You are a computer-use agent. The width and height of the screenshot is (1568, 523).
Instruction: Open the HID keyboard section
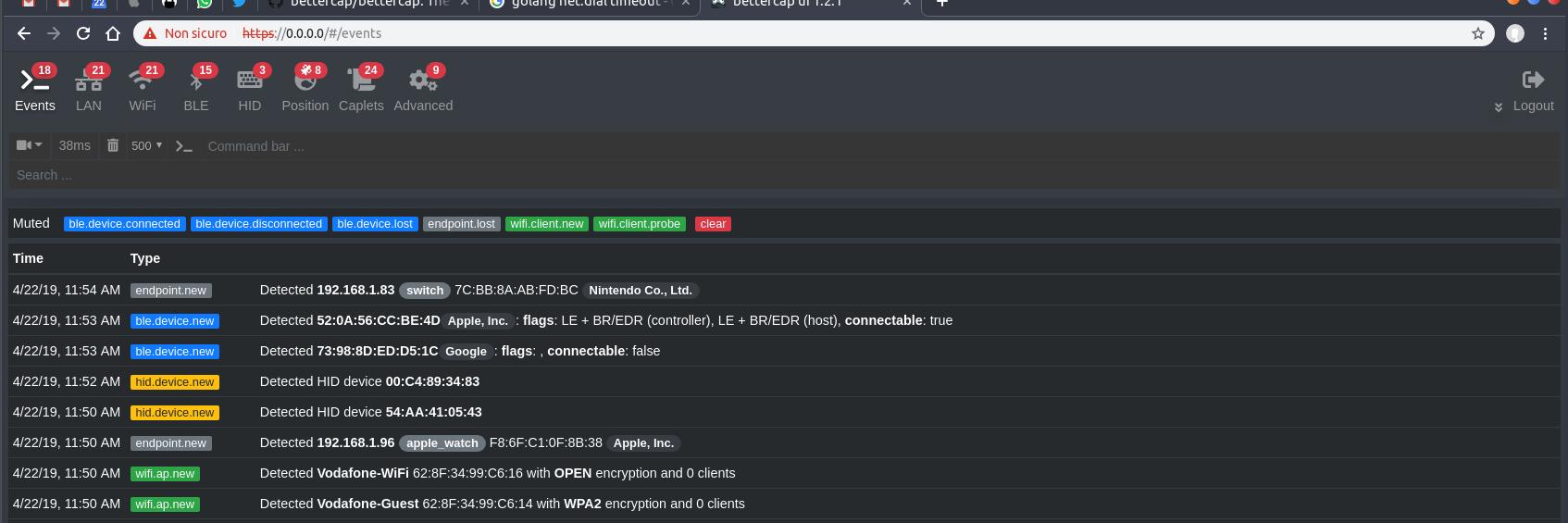point(250,90)
